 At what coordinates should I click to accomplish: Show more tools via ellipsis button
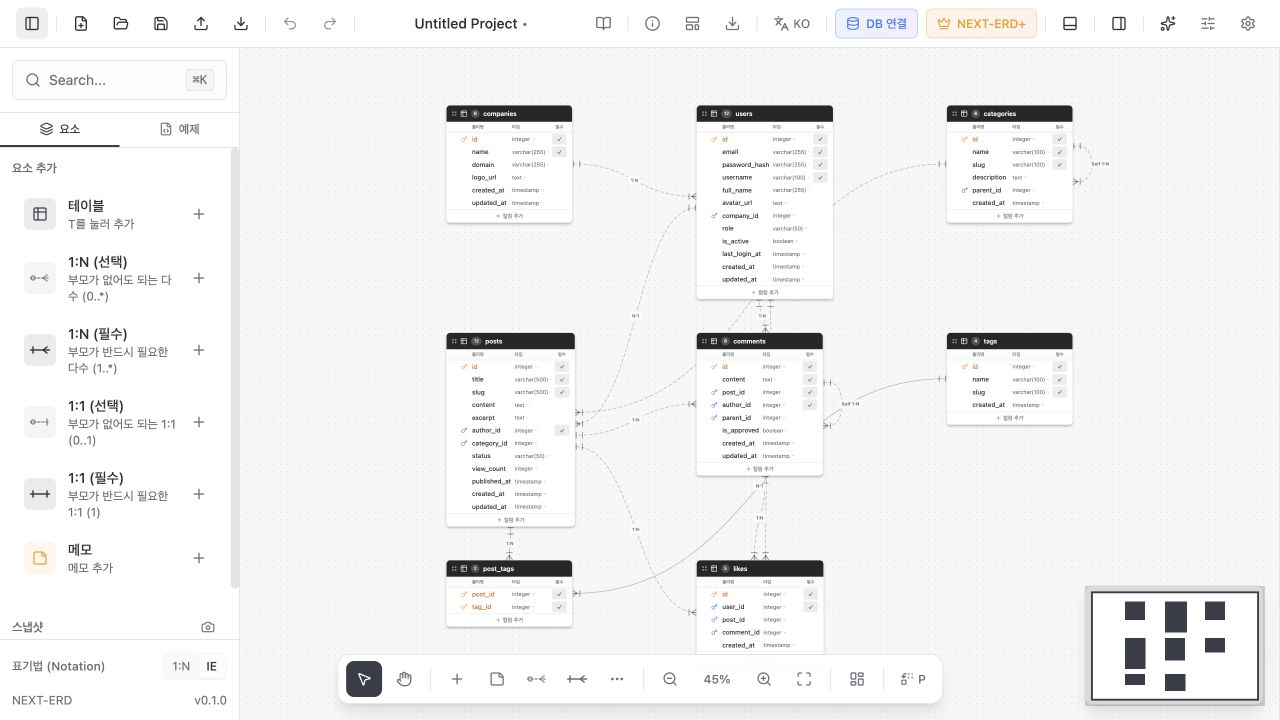pos(617,679)
